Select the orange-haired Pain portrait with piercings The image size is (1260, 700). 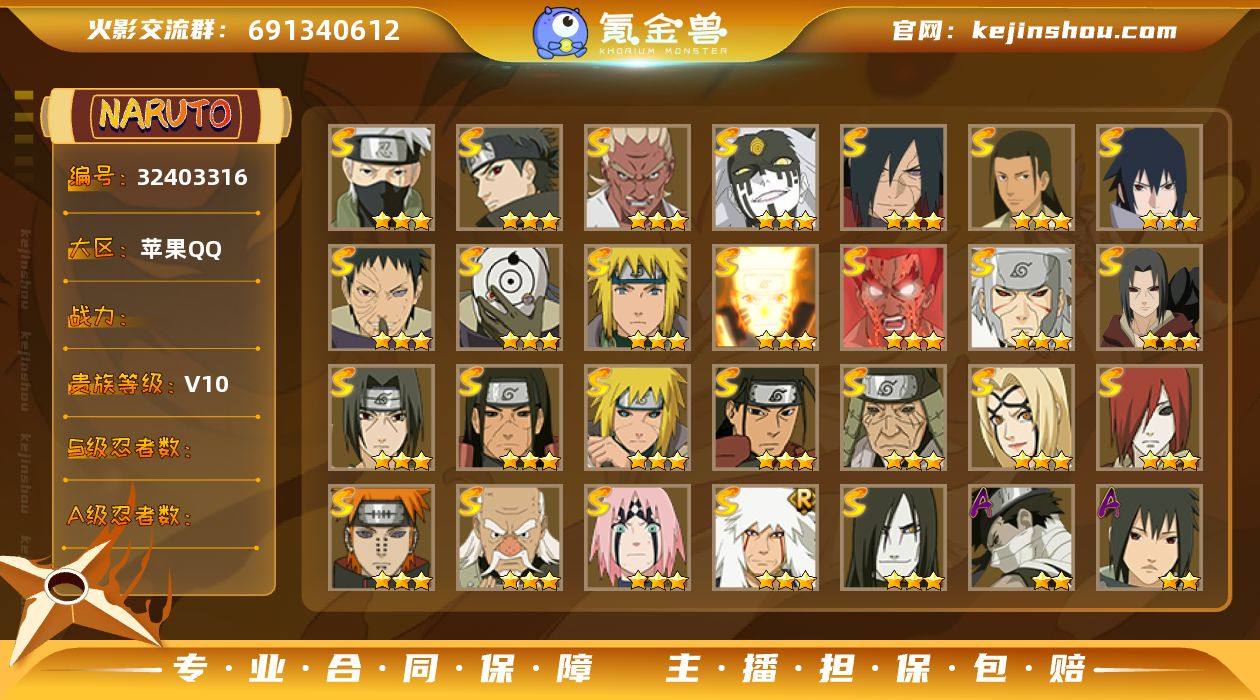pos(381,537)
